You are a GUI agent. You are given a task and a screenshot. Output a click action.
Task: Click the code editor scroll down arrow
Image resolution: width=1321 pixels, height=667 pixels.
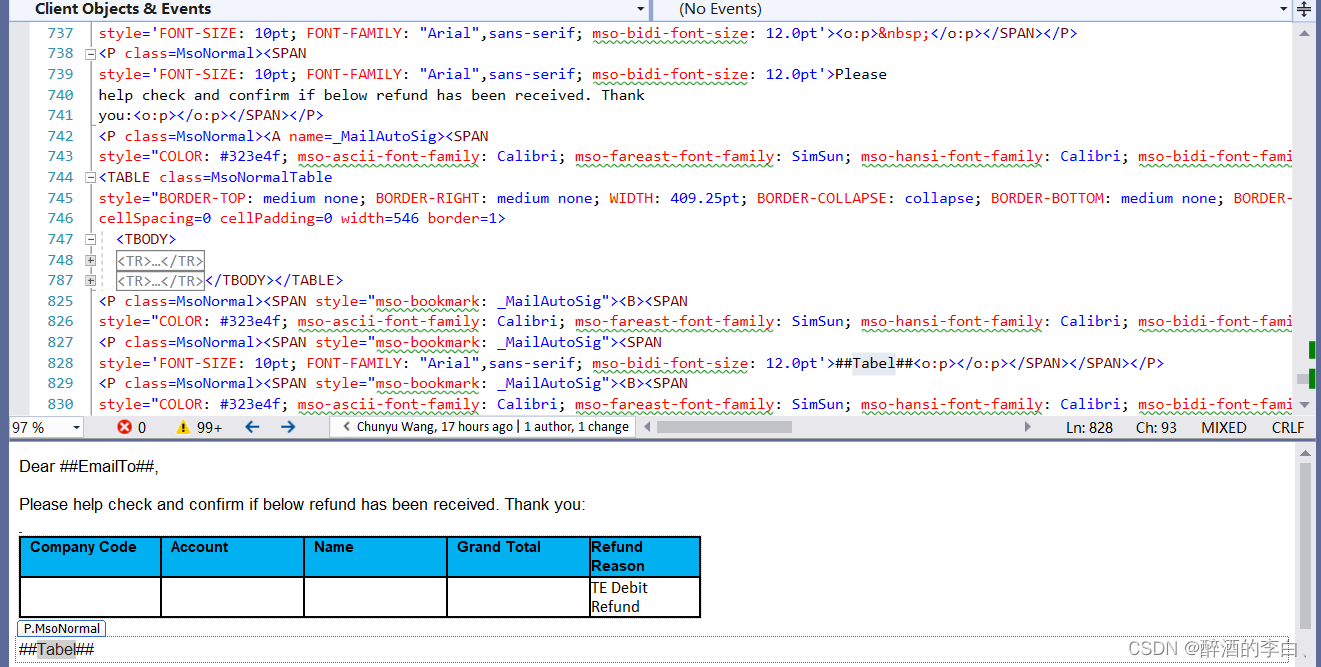[x=1304, y=404]
